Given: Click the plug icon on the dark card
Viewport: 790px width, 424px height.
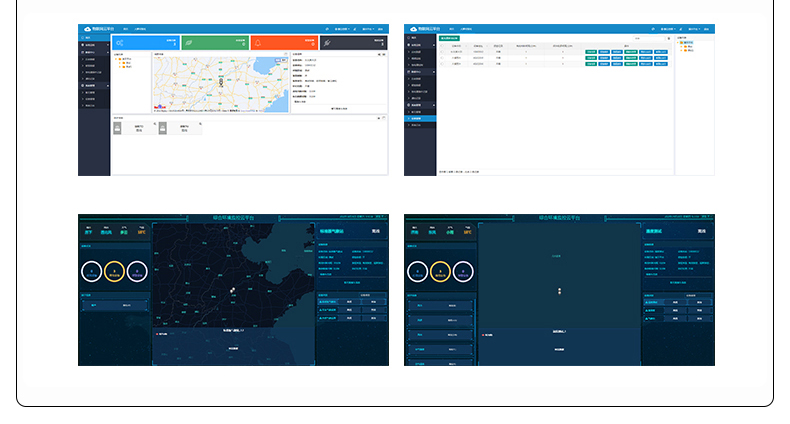Looking at the screenshot, I should 327,43.
